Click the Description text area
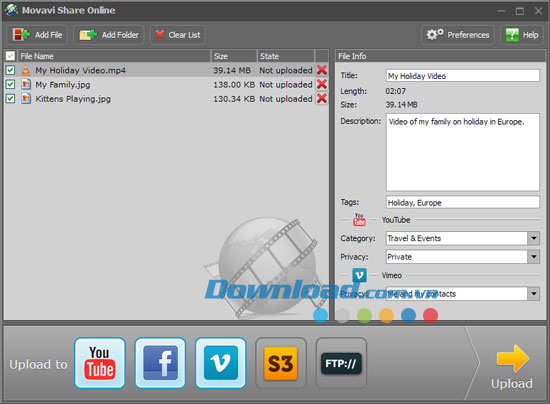This screenshot has width=550, height=404. click(x=463, y=152)
